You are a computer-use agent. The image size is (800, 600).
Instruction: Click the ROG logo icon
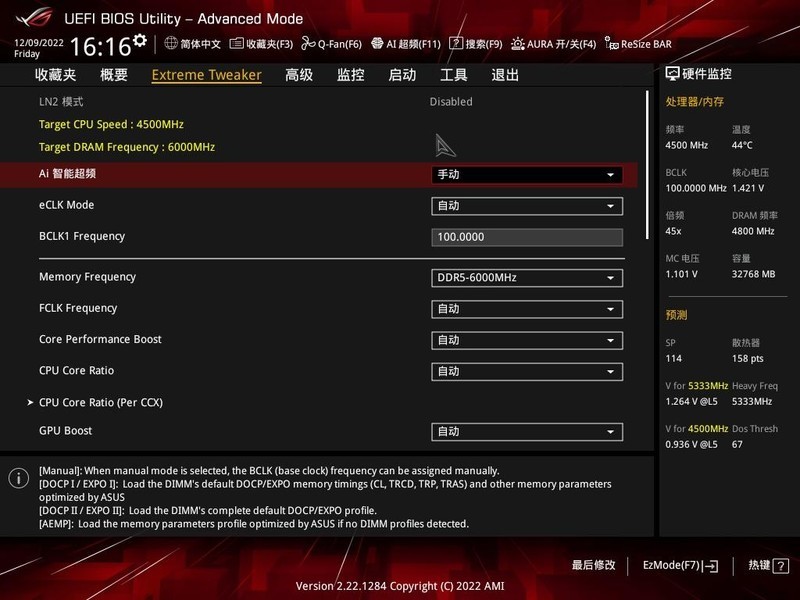(34, 18)
